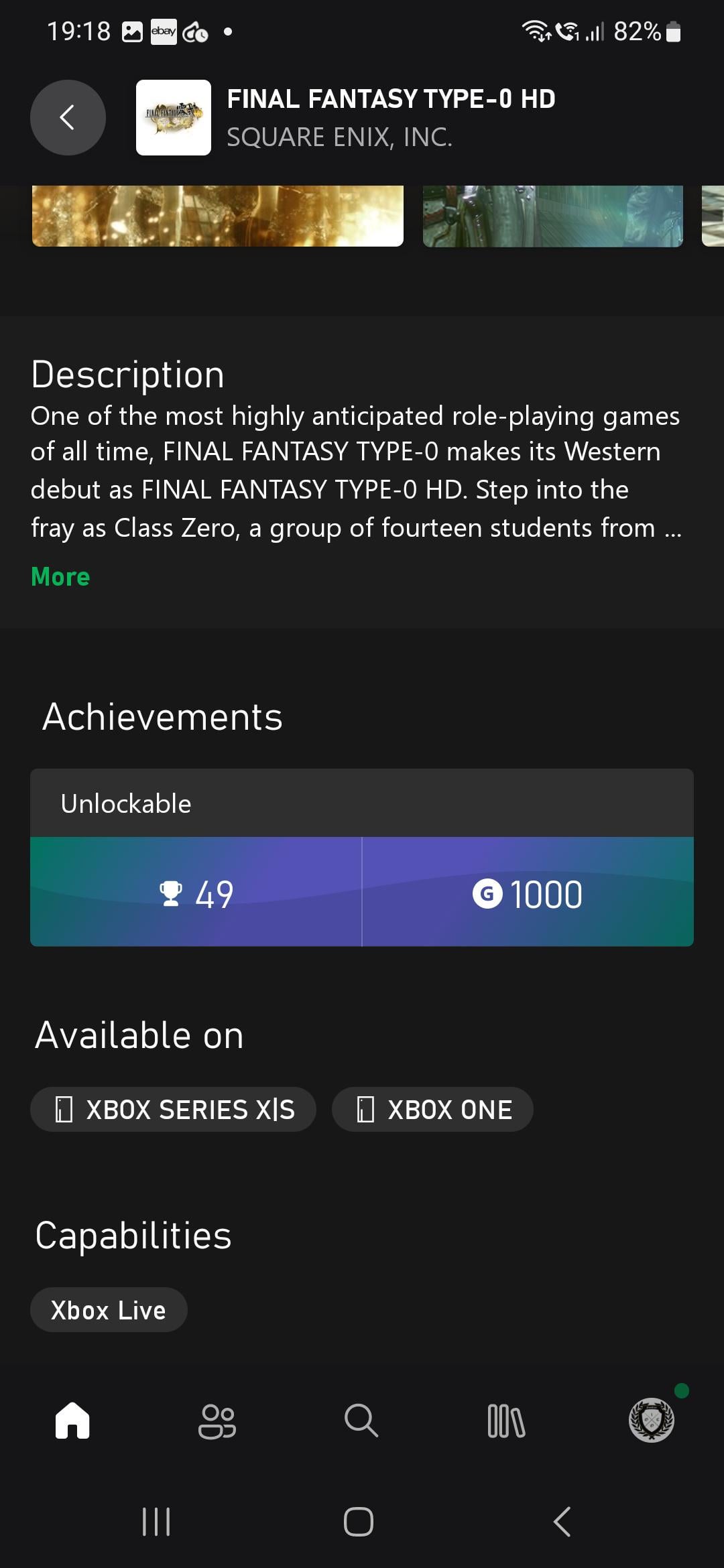724x1568 pixels.
Task: Open the My Library tab icon
Action: click(x=506, y=1421)
